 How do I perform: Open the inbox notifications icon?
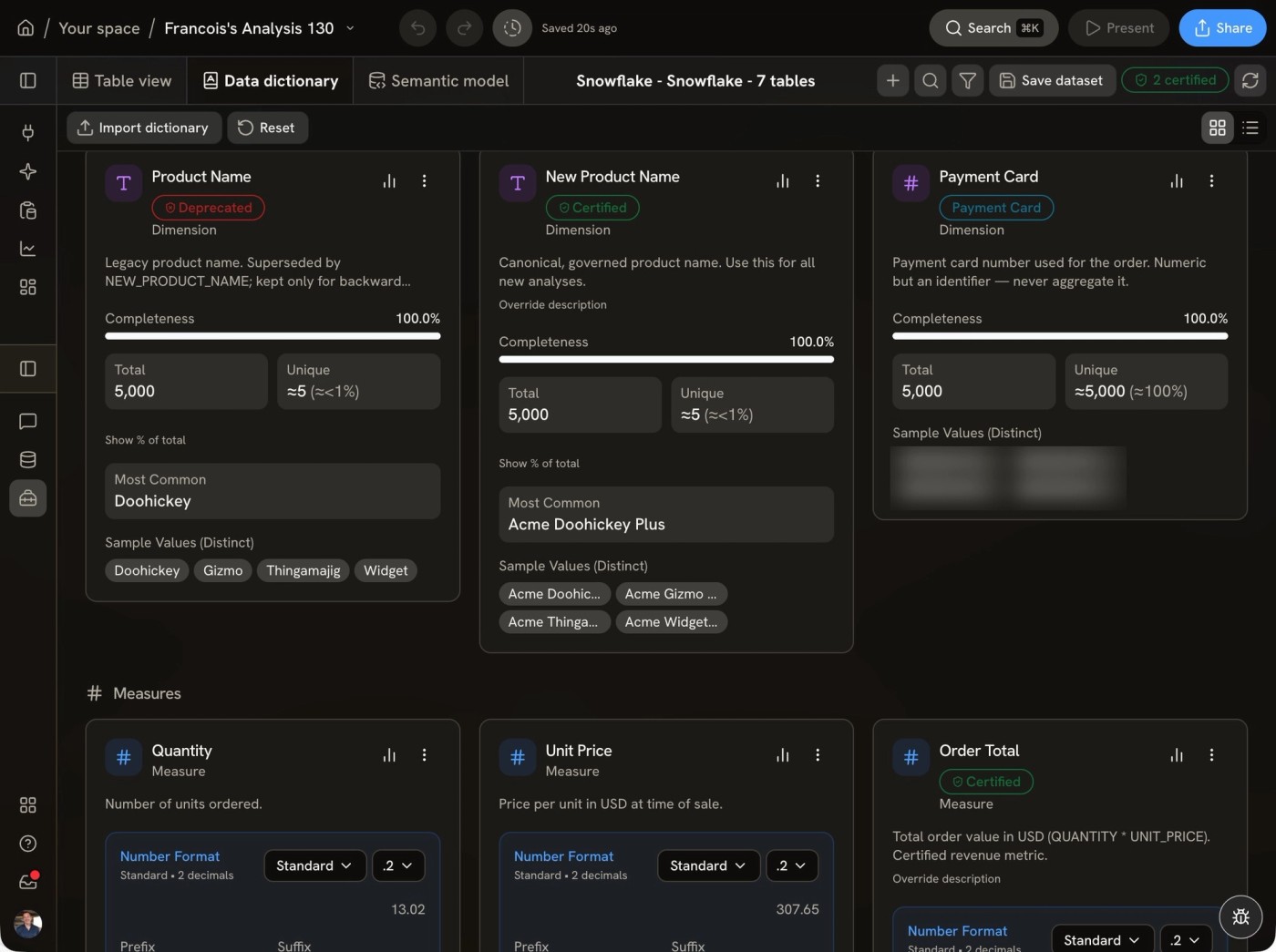coord(28,882)
